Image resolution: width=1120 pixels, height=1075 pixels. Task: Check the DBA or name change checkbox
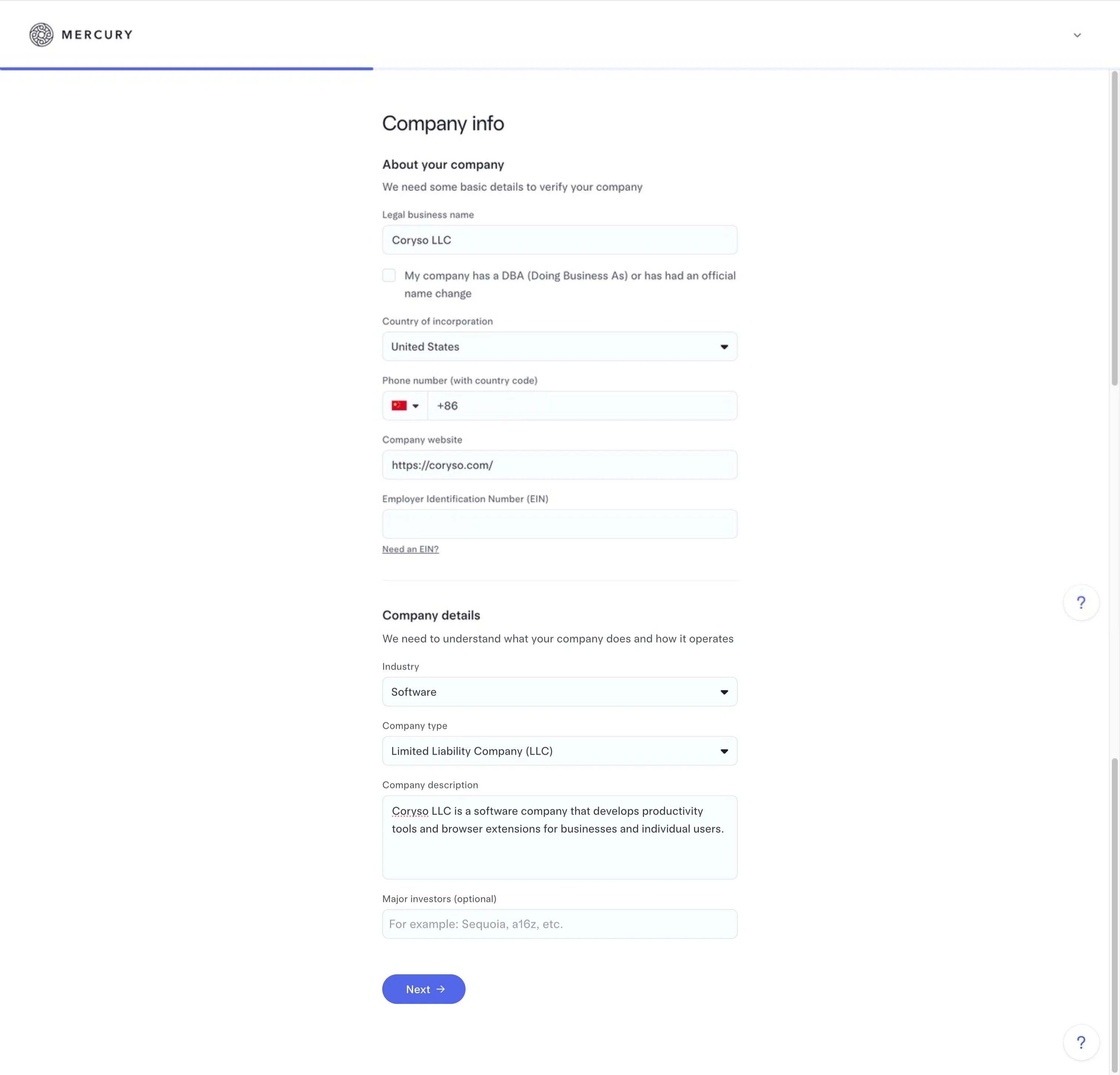389,275
